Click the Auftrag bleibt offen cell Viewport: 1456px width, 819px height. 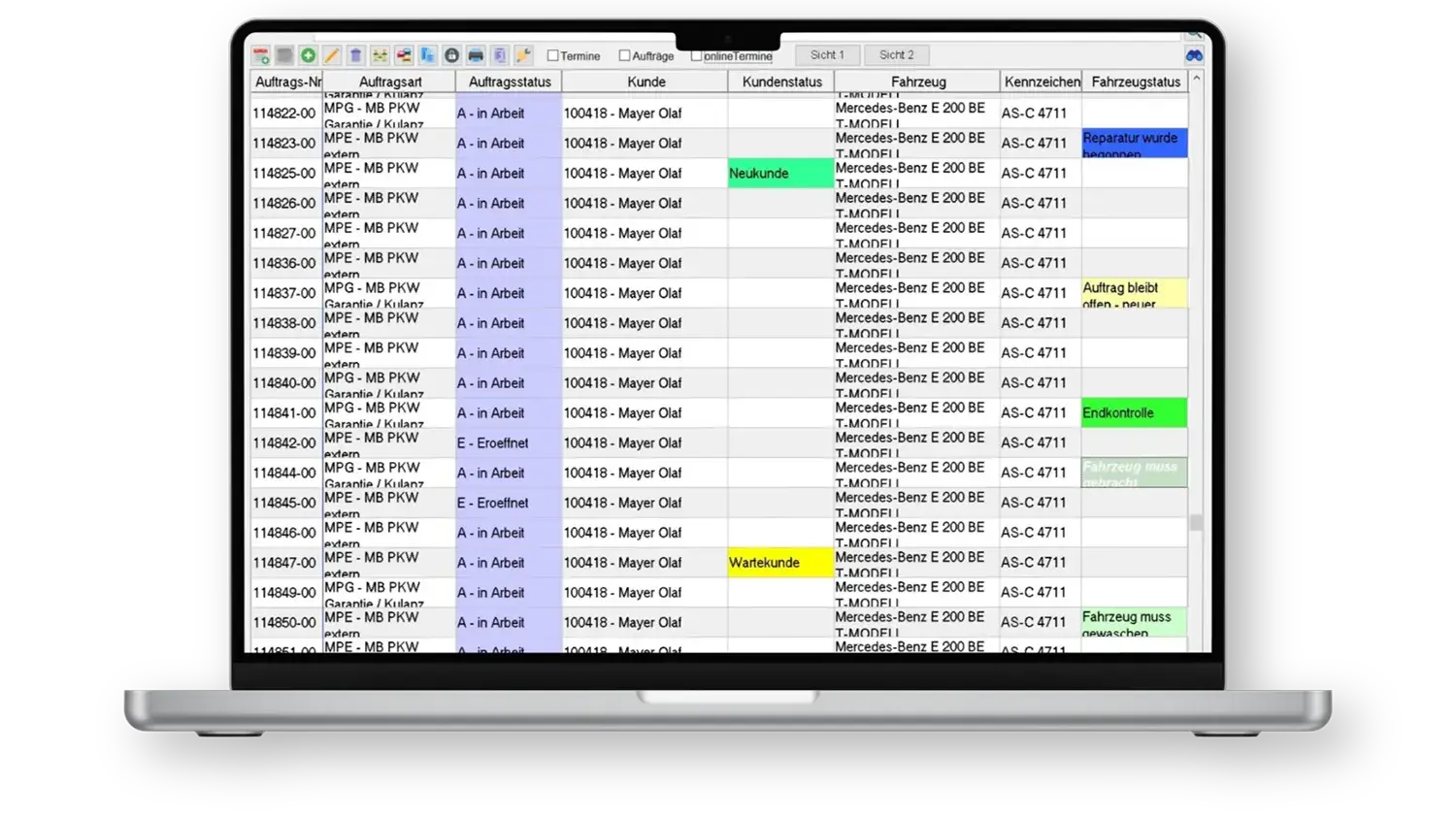[x=1135, y=293]
